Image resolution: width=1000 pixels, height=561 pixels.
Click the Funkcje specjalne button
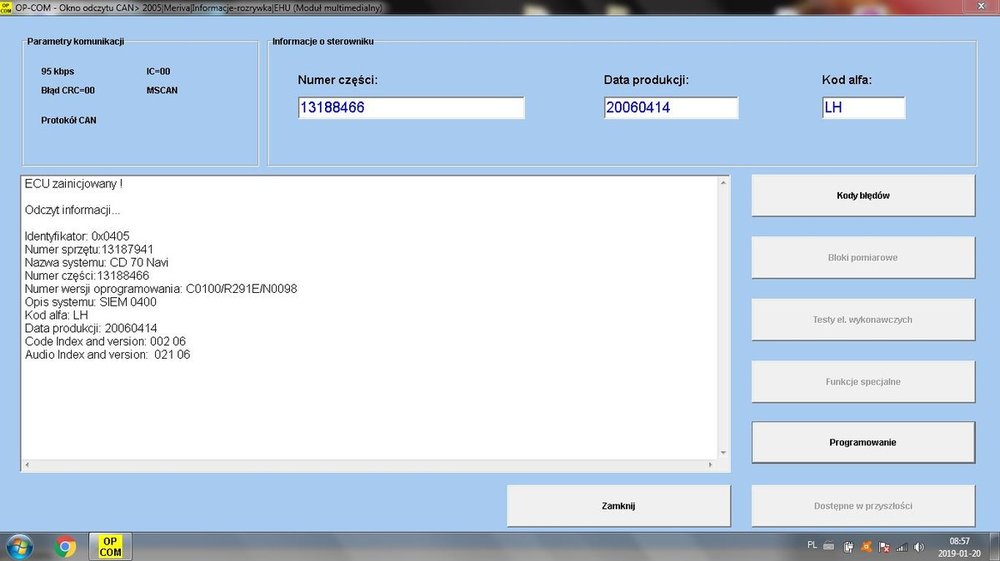(863, 381)
